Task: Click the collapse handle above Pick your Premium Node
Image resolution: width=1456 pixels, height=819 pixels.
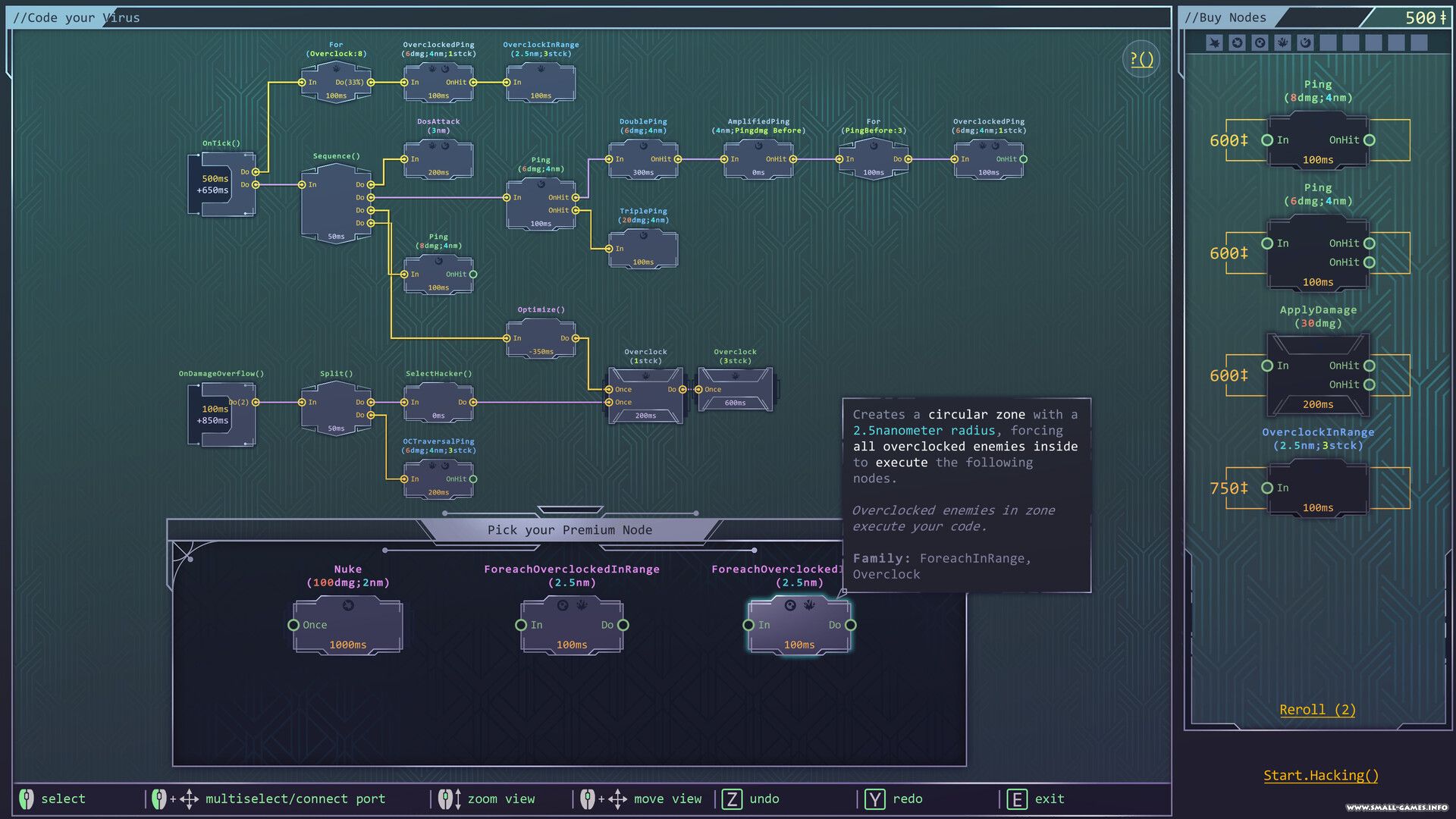Action: click(x=570, y=510)
